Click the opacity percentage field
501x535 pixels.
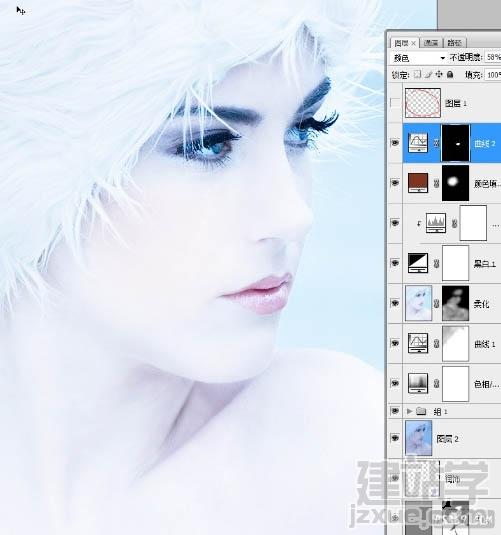click(x=493, y=57)
